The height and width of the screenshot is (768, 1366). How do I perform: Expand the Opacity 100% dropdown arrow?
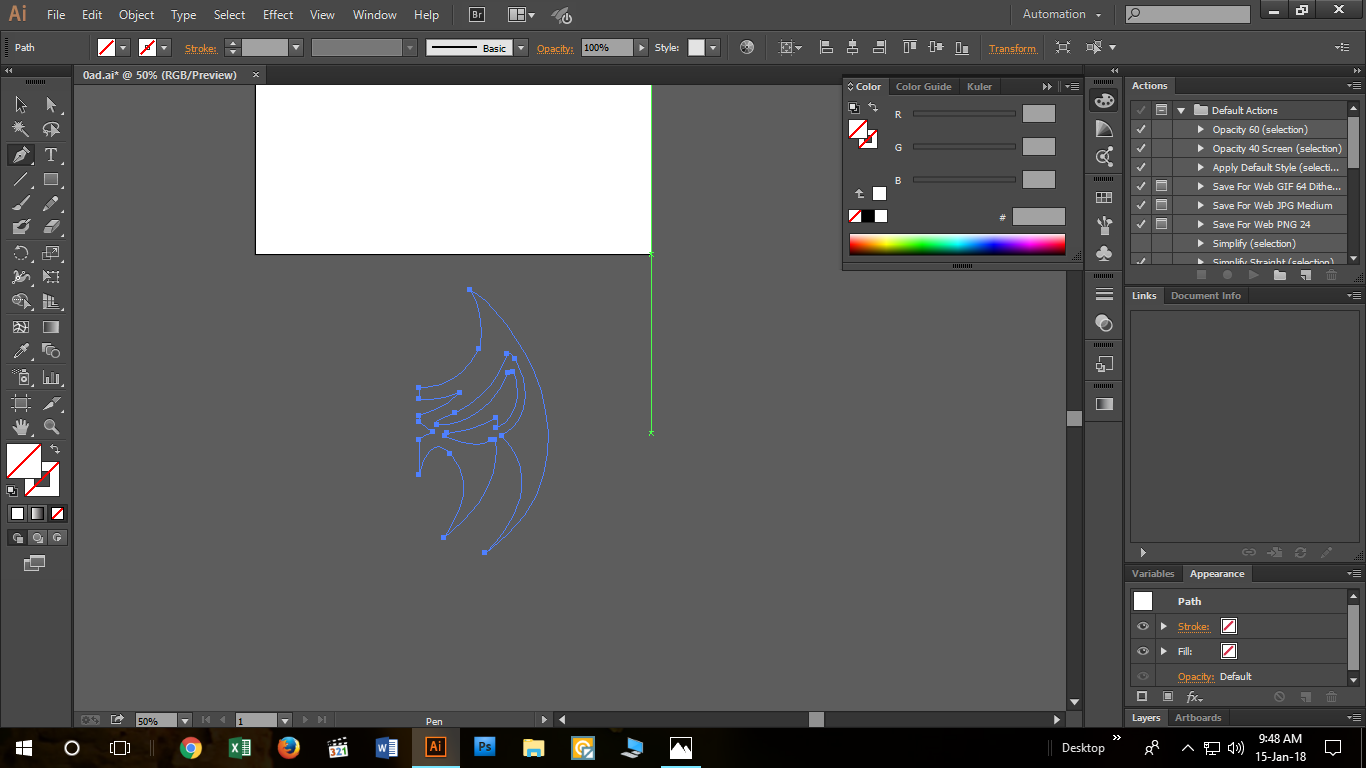click(641, 47)
